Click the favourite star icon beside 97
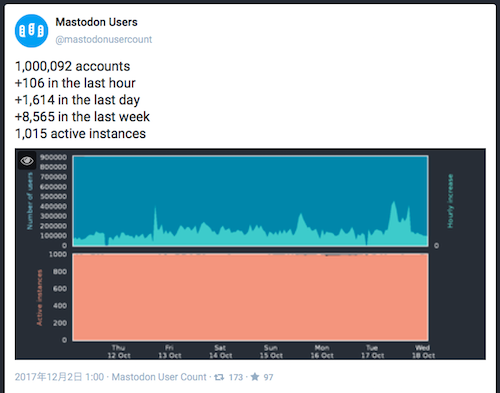Screen dimensions: 500x393 click(x=255, y=377)
